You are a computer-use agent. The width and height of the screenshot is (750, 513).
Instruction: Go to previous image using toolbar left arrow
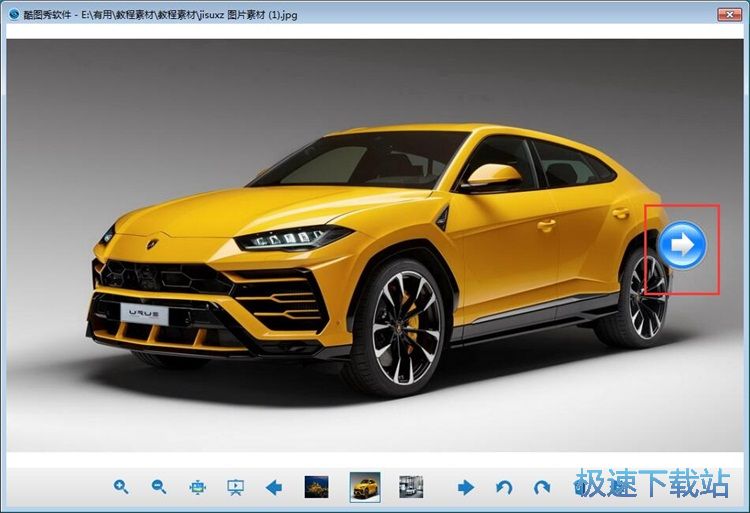tap(273, 487)
